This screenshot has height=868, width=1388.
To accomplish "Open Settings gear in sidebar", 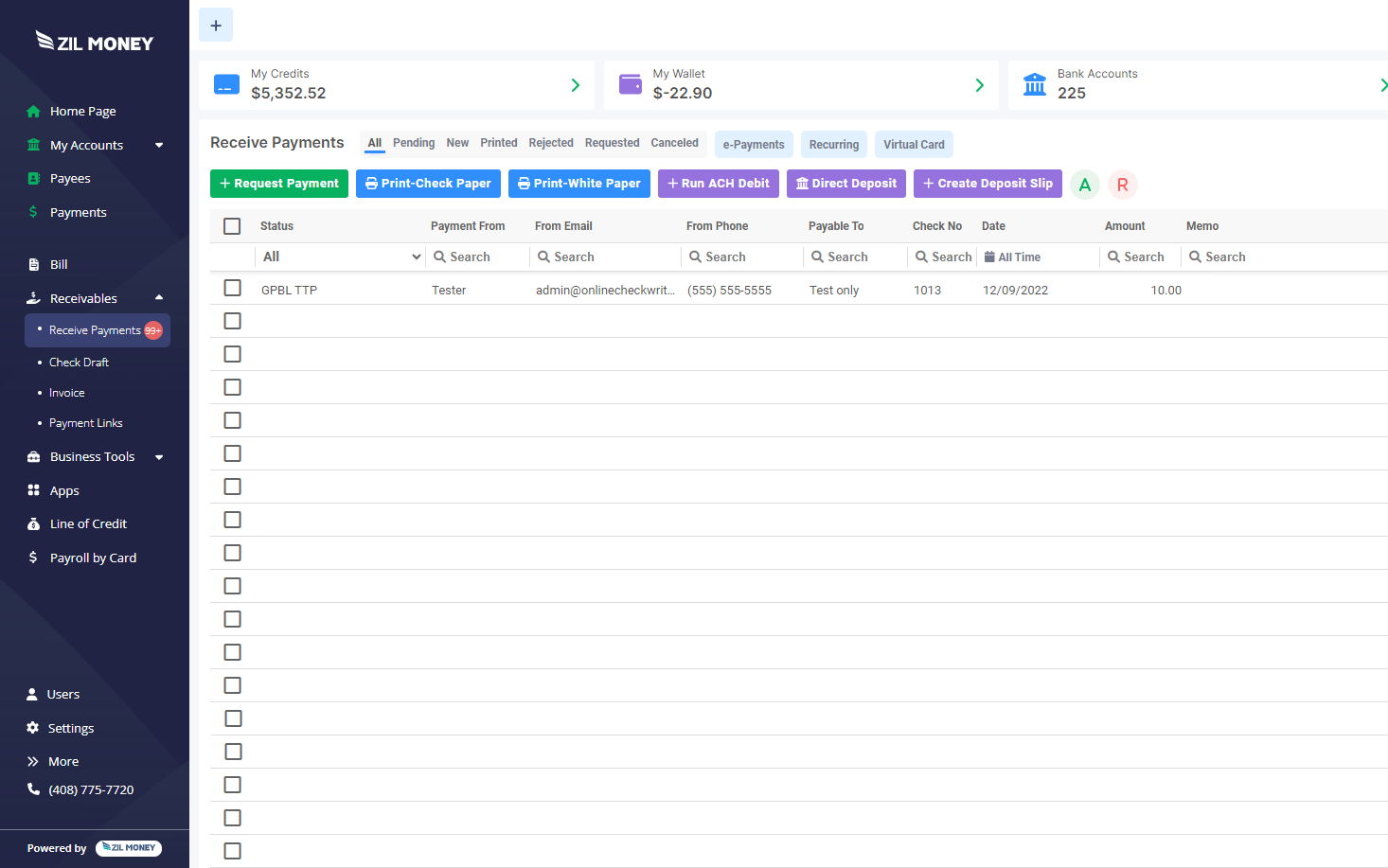I will point(33,728).
